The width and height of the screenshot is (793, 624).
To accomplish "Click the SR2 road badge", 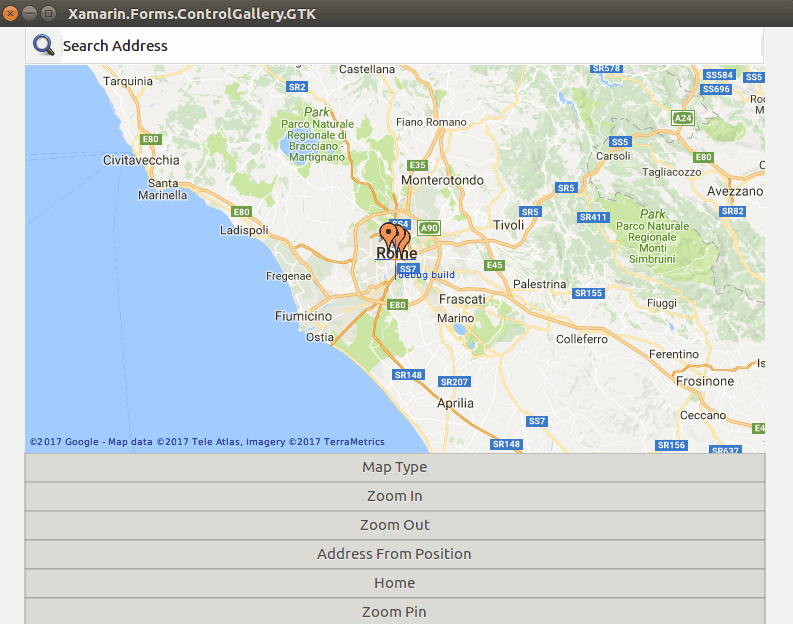I will click(x=297, y=87).
